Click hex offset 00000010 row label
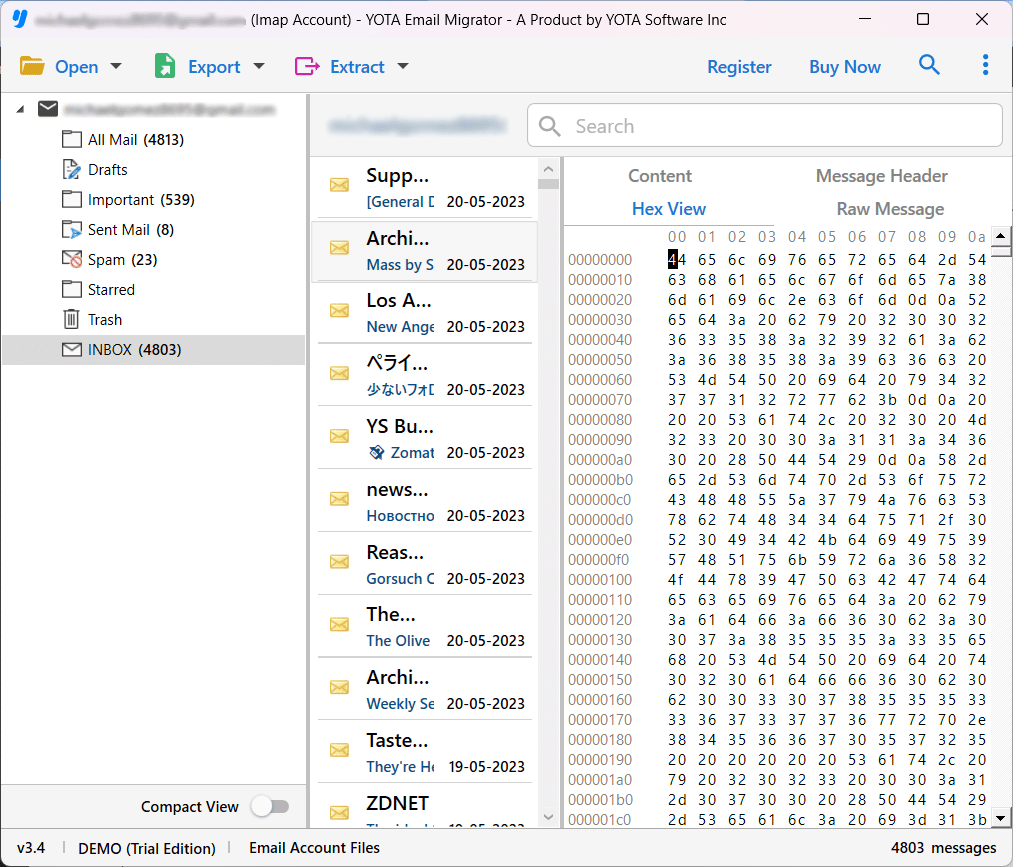Viewport: 1013px width, 867px height. click(x=600, y=280)
